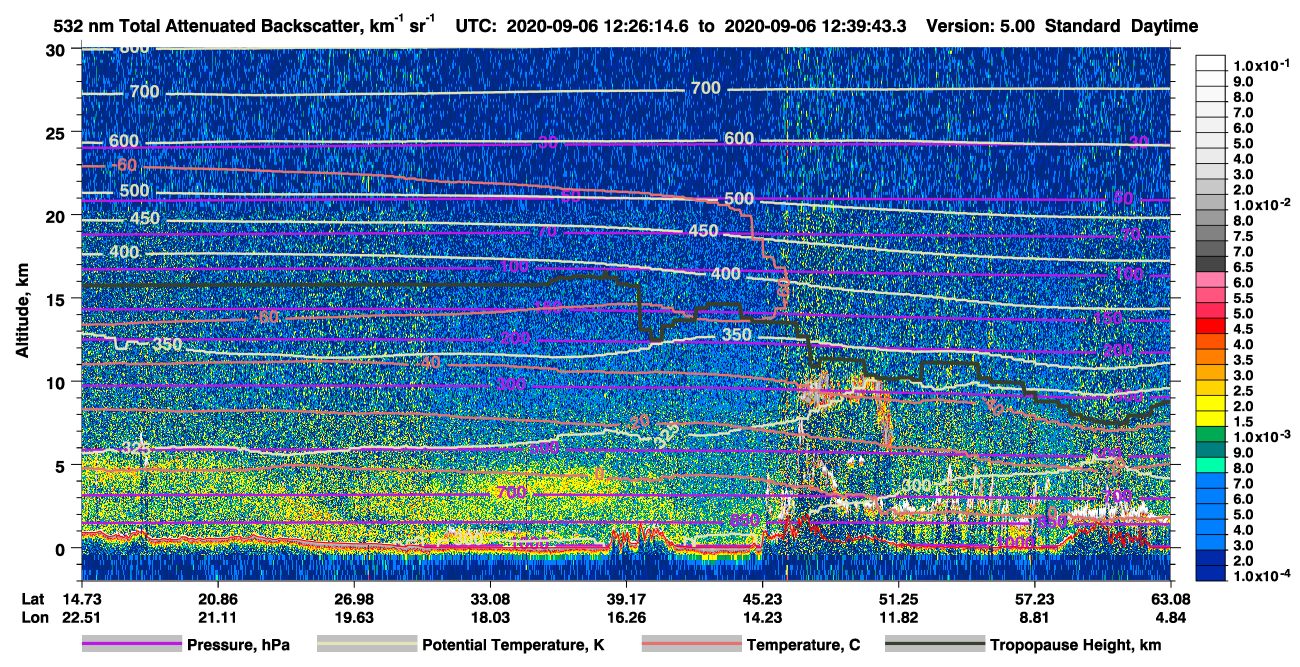Image resolution: width=1300 pixels, height=667 pixels.
Task: Select longitude value 18.03
Action: click(x=490, y=618)
